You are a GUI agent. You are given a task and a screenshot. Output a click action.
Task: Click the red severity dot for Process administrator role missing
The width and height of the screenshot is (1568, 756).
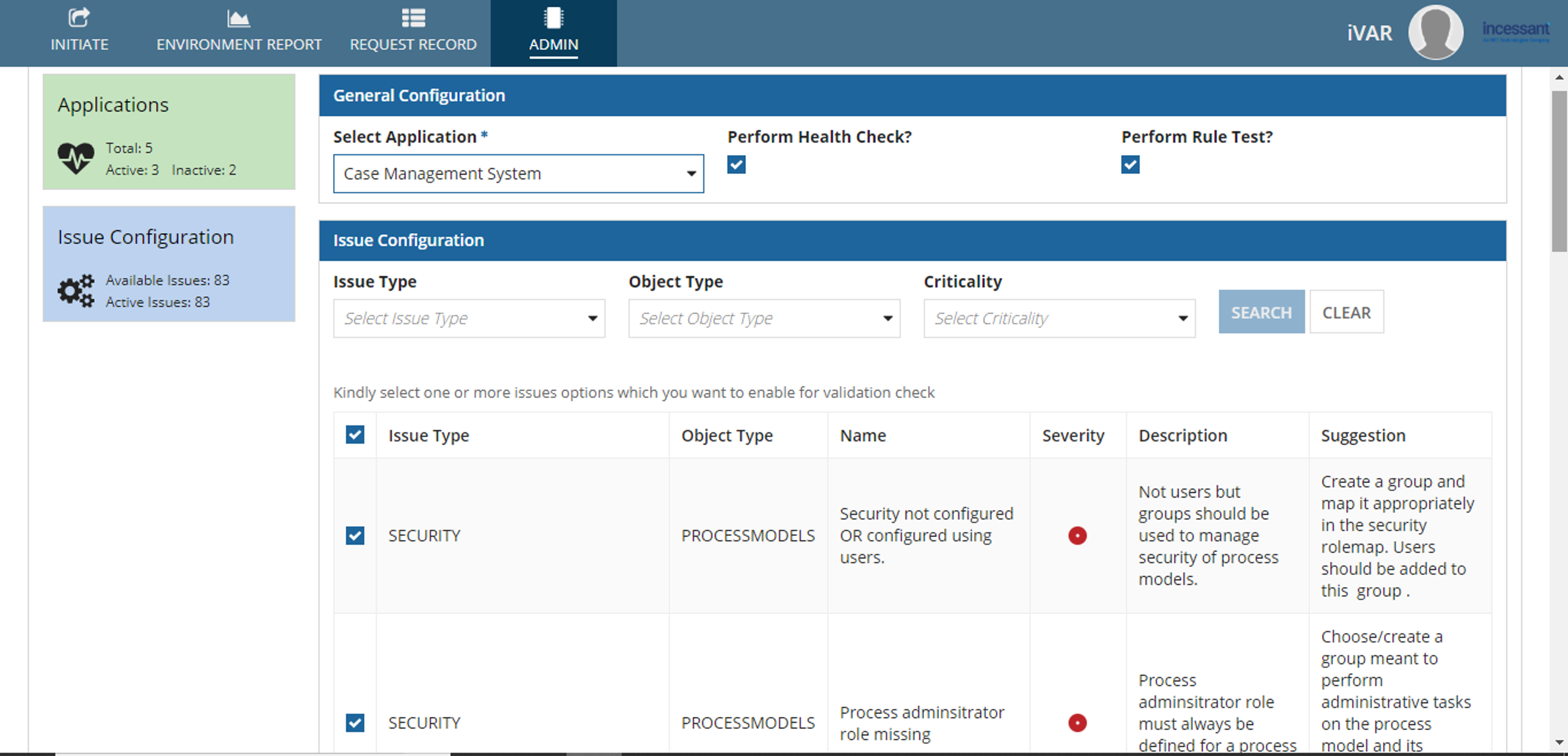click(x=1077, y=723)
